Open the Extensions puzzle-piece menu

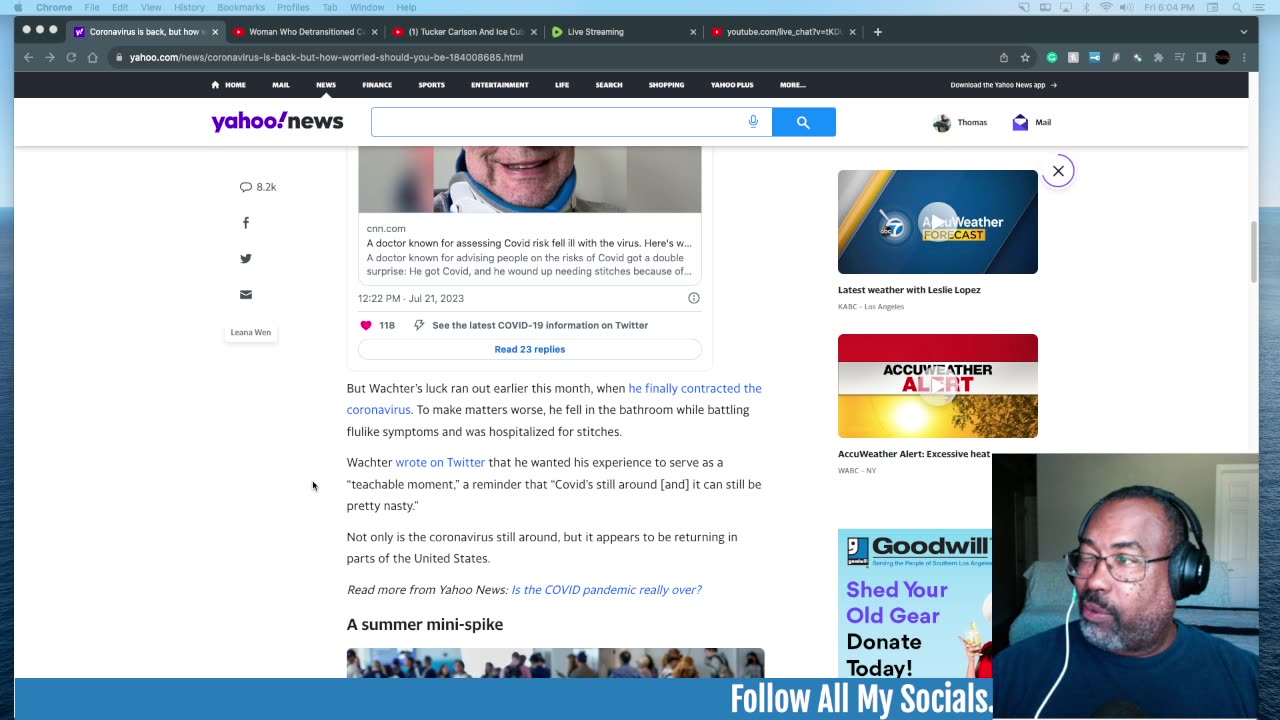[1159, 57]
